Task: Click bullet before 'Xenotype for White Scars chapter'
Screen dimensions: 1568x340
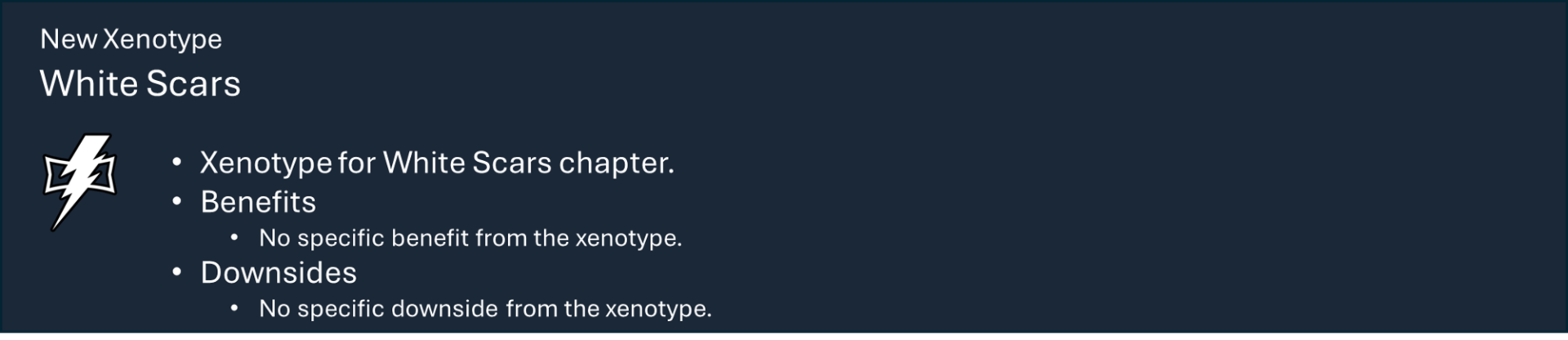Action: (x=176, y=162)
